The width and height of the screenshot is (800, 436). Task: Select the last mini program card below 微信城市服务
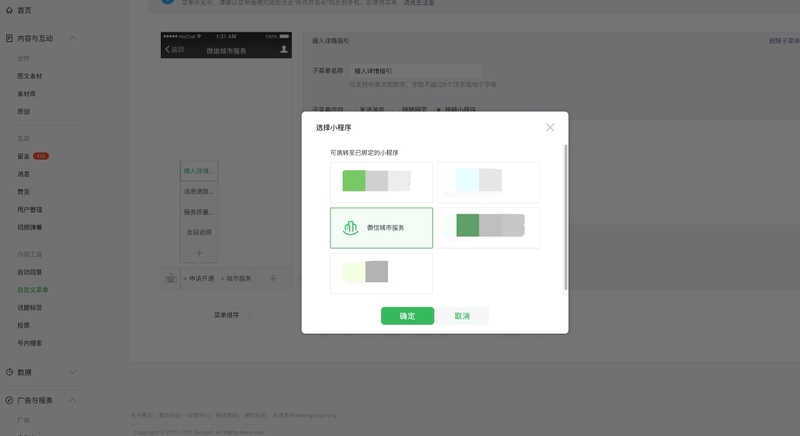tap(381, 273)
